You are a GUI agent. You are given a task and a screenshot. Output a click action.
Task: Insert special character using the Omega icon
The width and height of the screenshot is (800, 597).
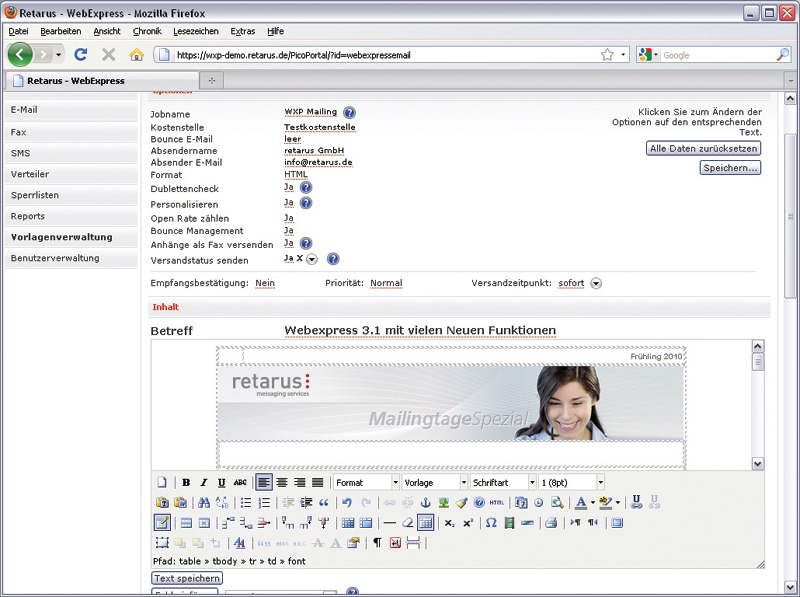pos(491,523)
